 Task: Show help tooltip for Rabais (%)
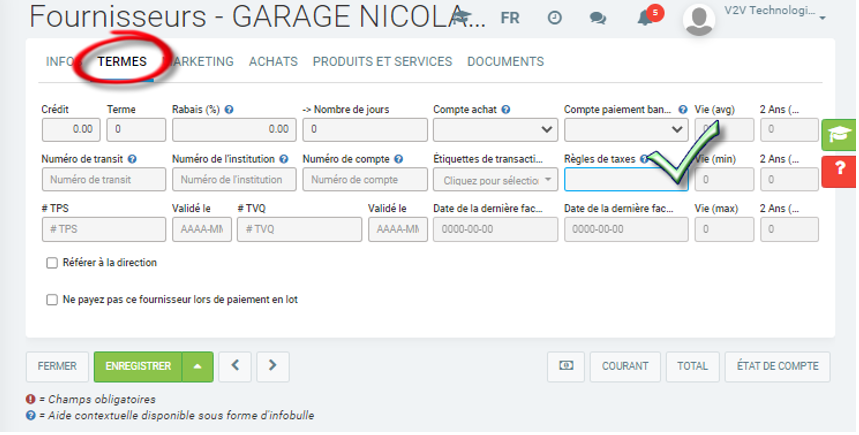point(229,110)
